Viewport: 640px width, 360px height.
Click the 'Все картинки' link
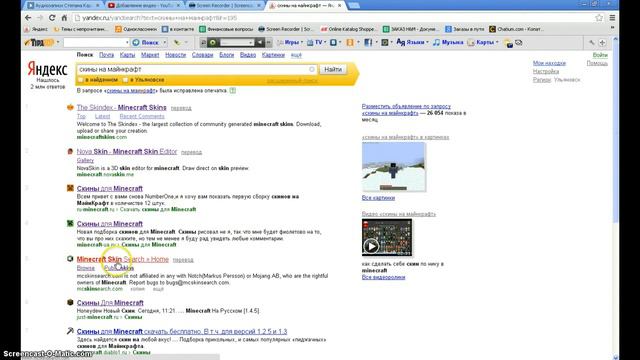coord(378,198)
